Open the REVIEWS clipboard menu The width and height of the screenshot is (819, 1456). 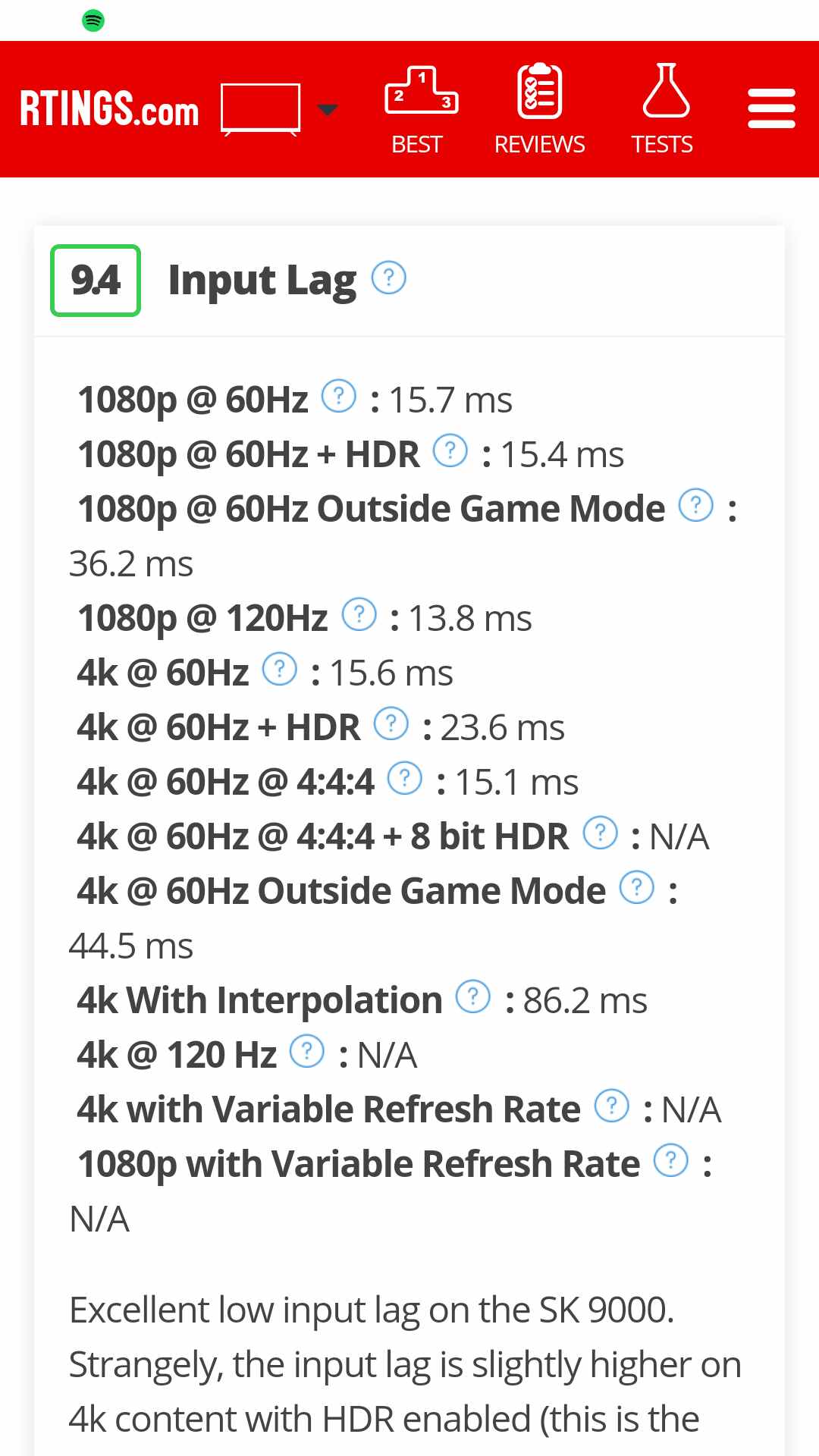(539, 110)
